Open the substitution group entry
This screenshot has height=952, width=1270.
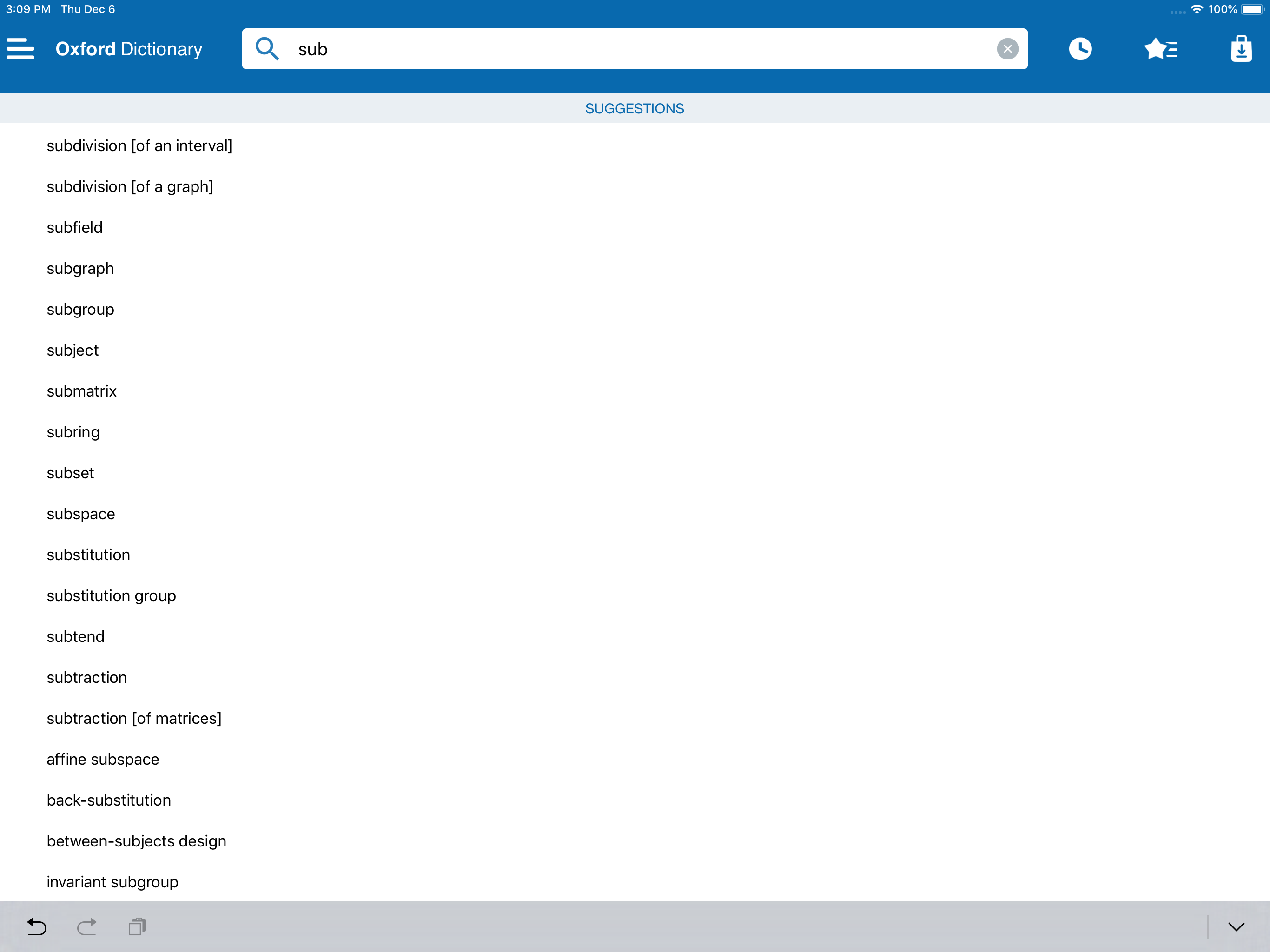[x=112, y=595]
